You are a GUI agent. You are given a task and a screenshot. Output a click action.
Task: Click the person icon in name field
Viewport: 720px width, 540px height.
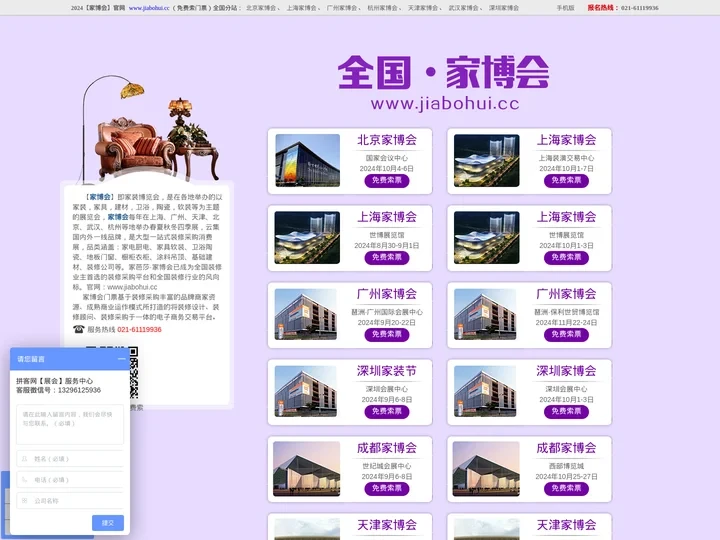pos(23,459)
